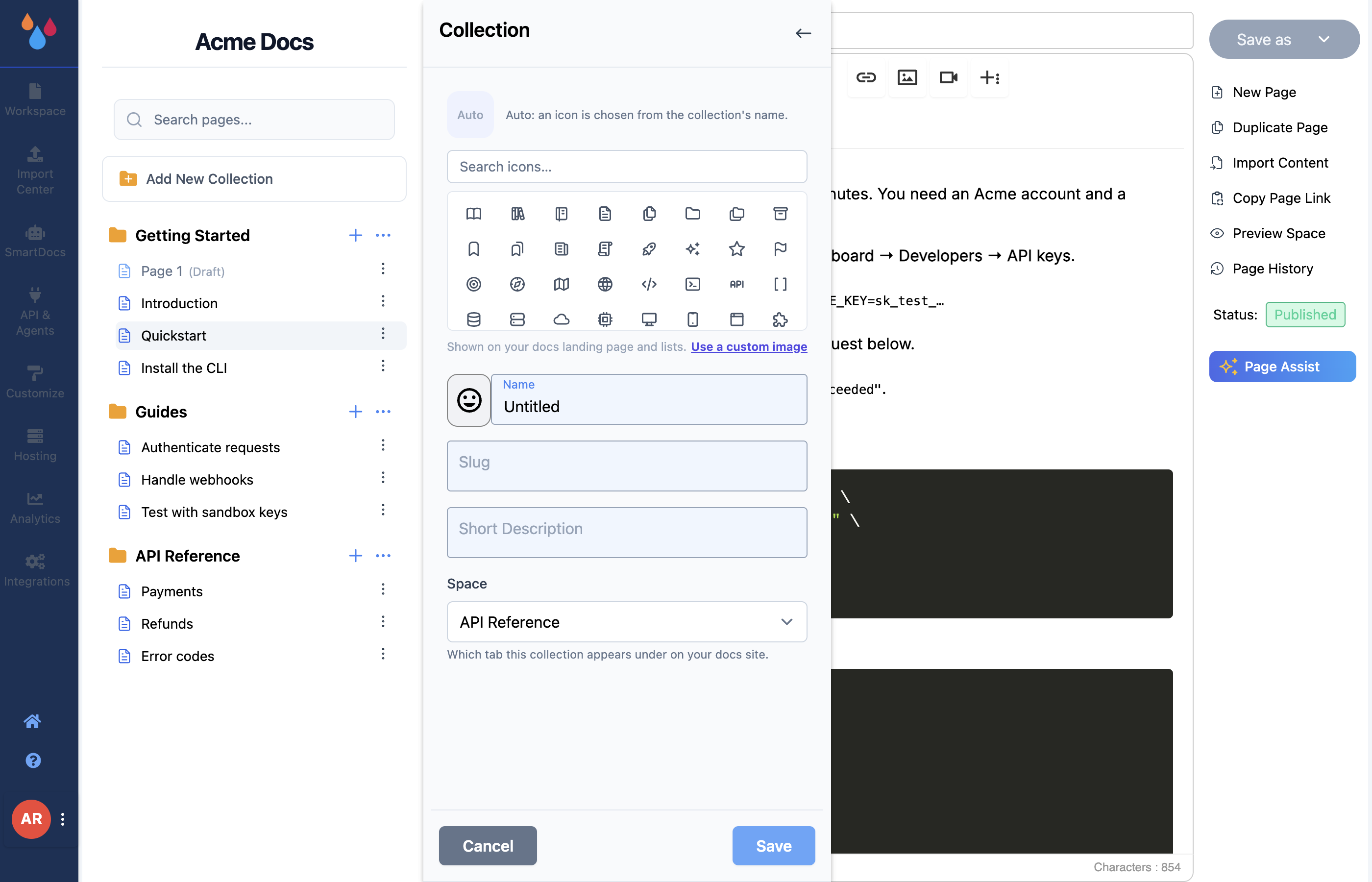Go to Import Center
This screenshot has width=1372, height=882.
pos(35,170)
